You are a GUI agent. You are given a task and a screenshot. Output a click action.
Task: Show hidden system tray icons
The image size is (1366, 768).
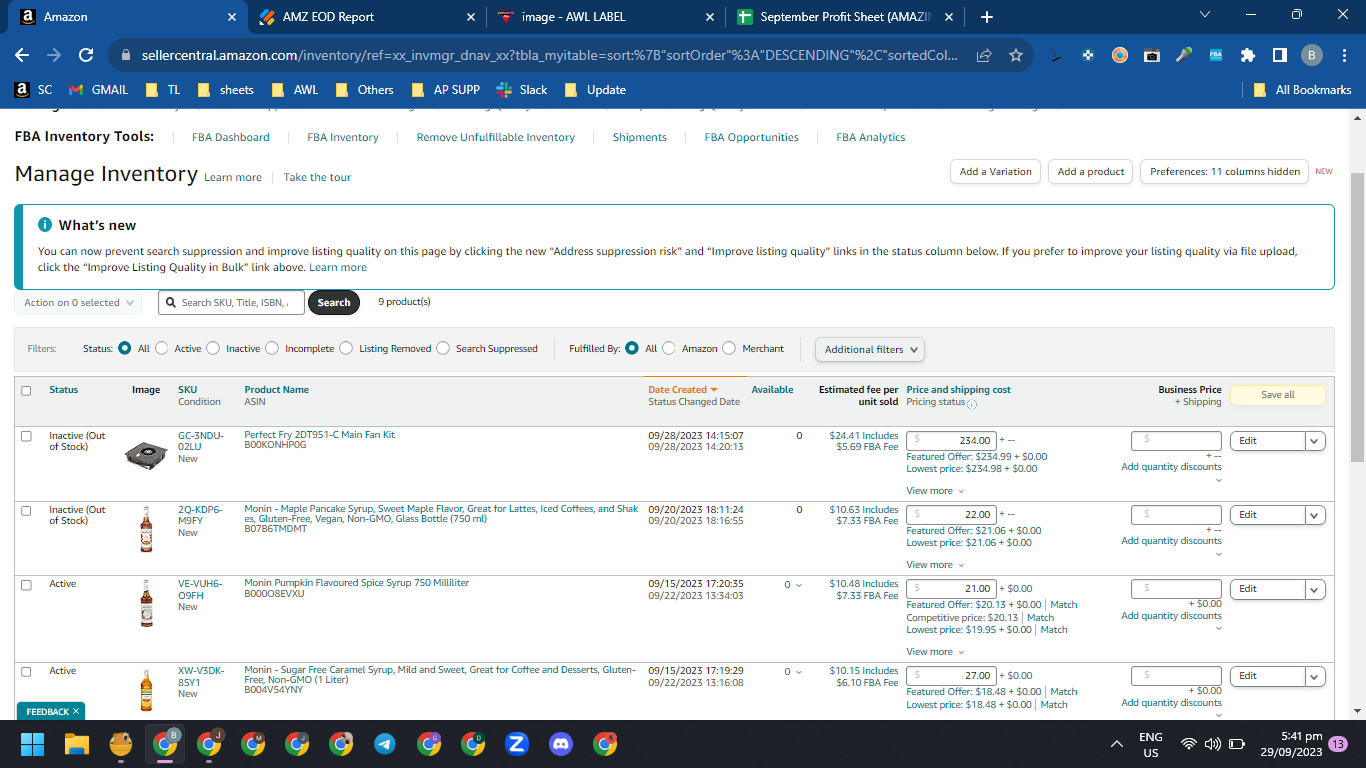coord(1117,744)
